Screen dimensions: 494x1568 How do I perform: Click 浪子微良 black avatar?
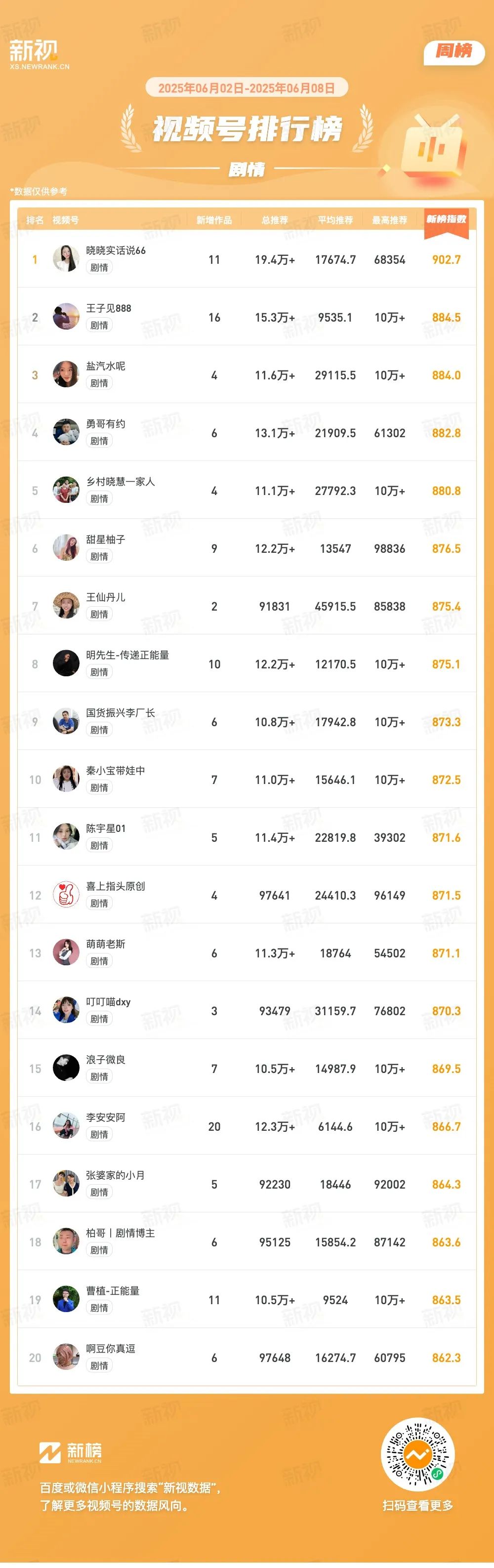[66, 1068]
